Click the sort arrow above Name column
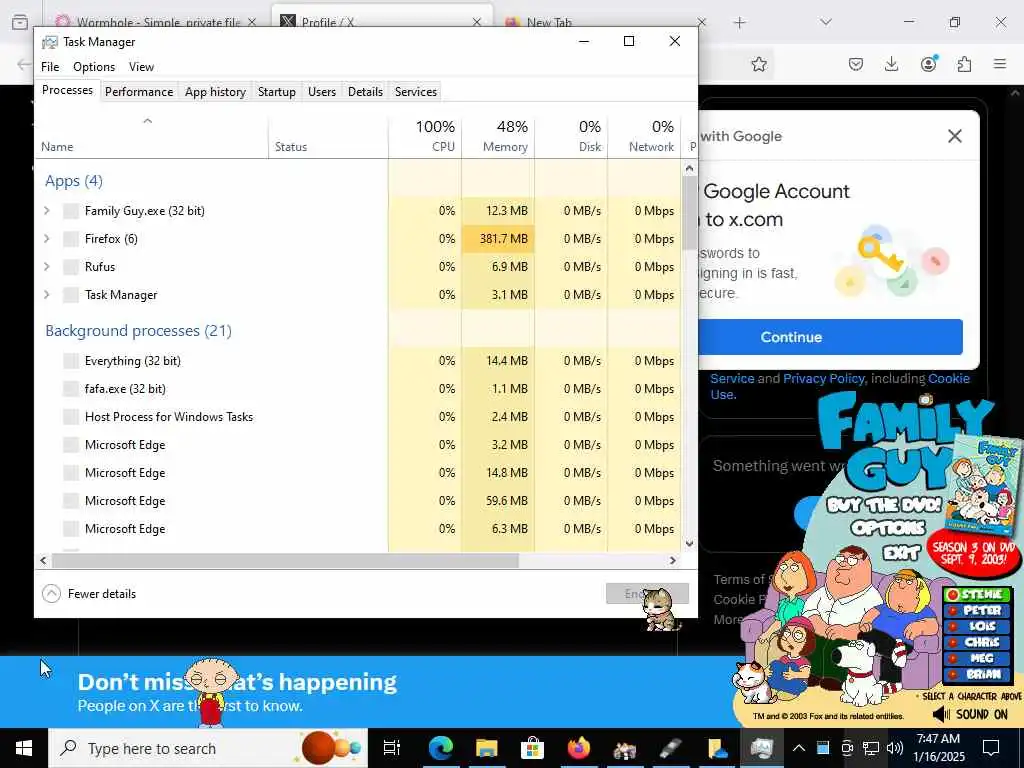Image resolution: width=1024 pixels, height=768 pixels. (x=148, y=121)
